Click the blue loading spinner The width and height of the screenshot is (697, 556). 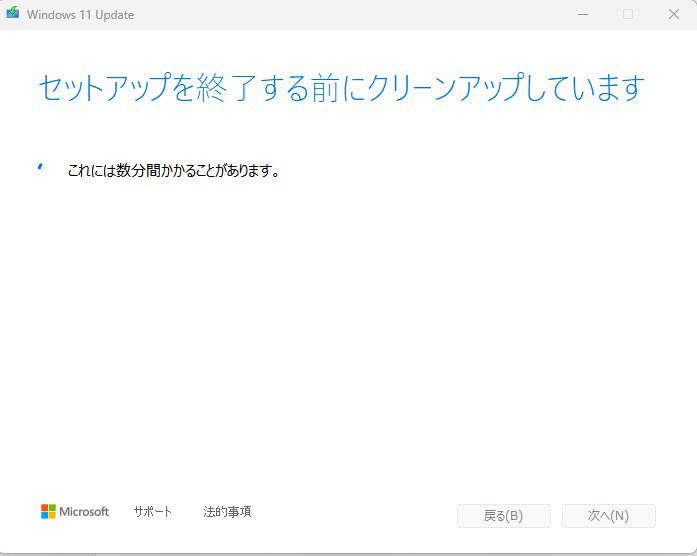click(x=40, y=167)
